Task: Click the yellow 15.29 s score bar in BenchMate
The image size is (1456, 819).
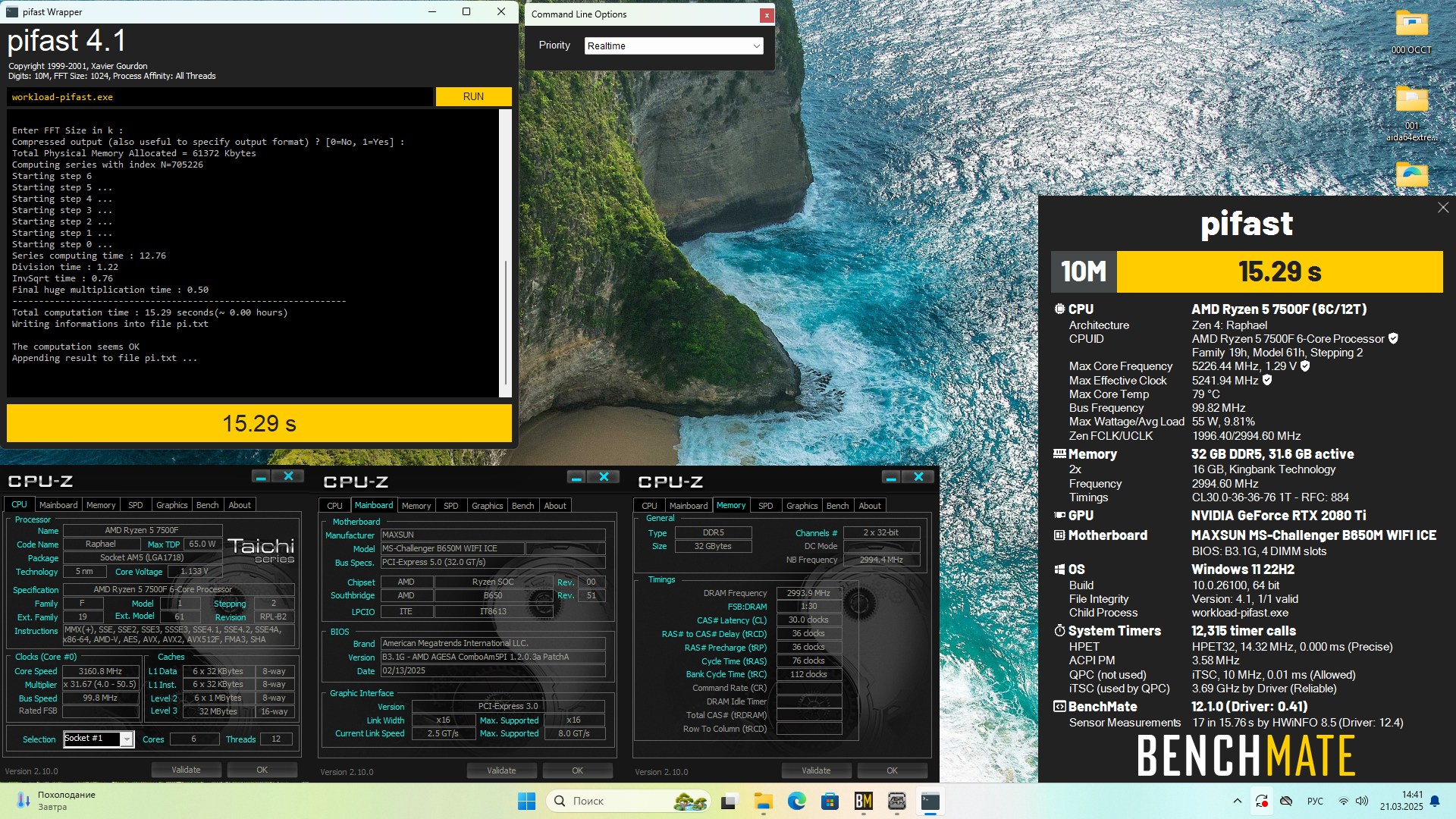Action: click(1279, 271)
